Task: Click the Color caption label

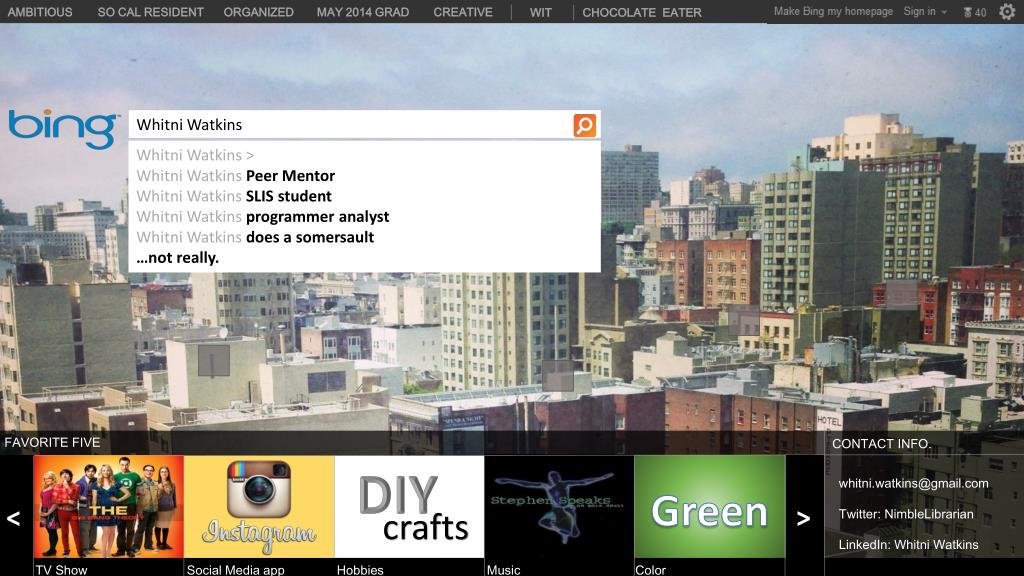Action: pyautogui.click(x=650, y=569)
